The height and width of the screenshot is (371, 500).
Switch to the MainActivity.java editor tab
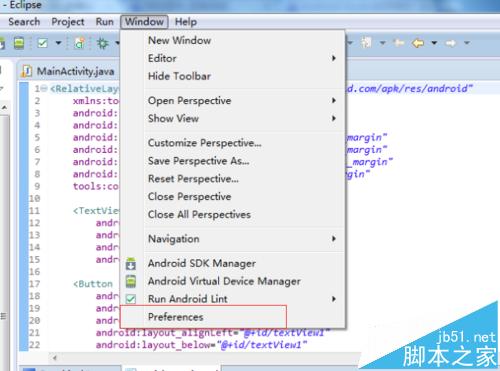[x=68, y=71]
